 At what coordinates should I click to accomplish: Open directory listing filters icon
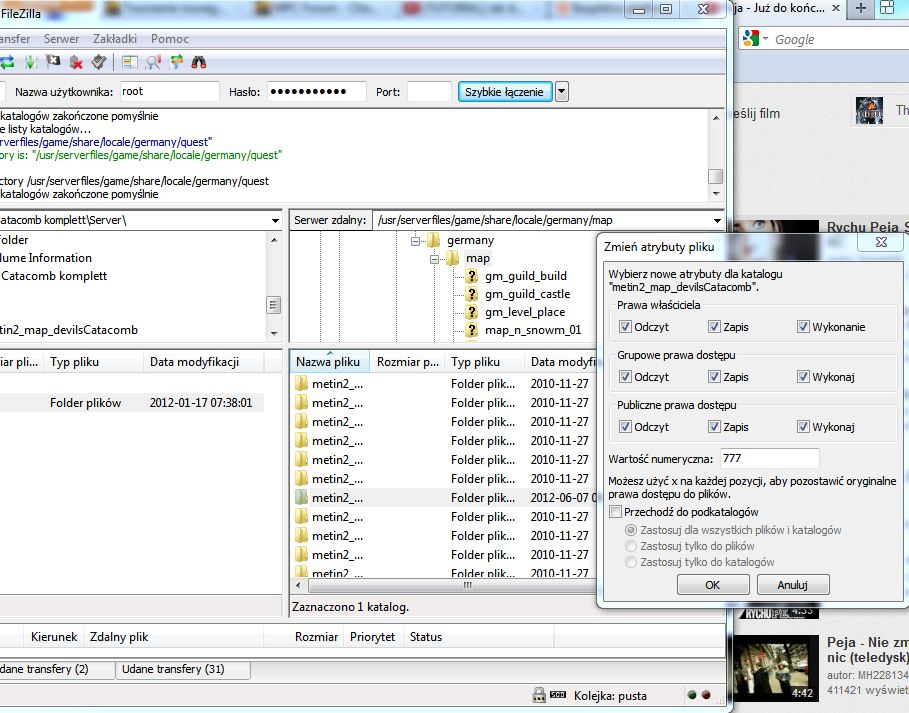pos(130,62)
